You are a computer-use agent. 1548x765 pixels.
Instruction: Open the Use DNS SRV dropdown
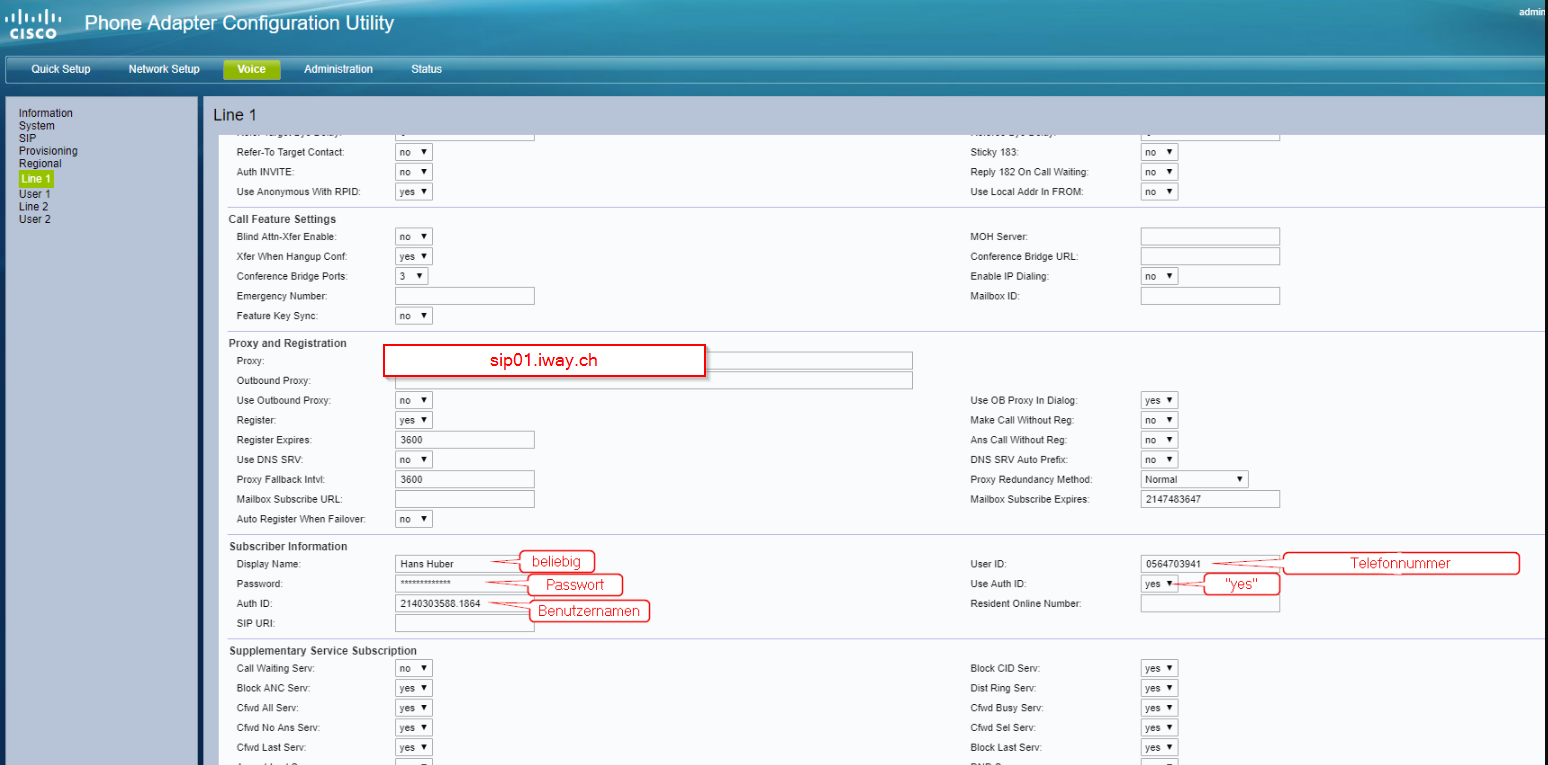coord(414,460)
